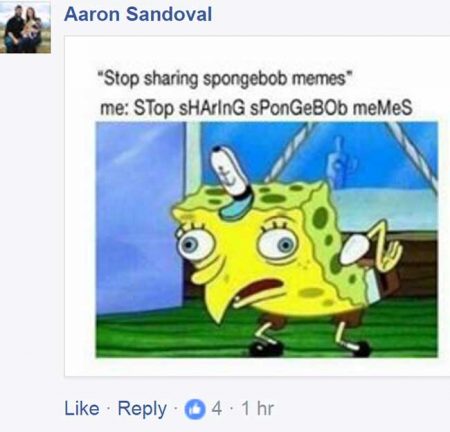This screenshot has height=432, width=450.
Task: Click the Aaron Sandoval name link
Action: point(138,14)
